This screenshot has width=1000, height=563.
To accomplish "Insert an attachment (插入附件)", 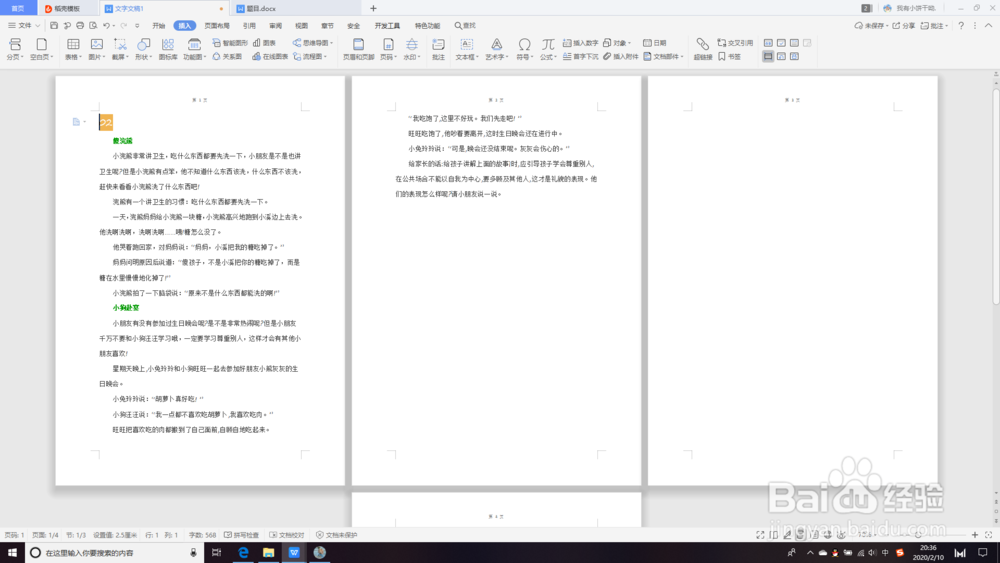I will [621, 57].
